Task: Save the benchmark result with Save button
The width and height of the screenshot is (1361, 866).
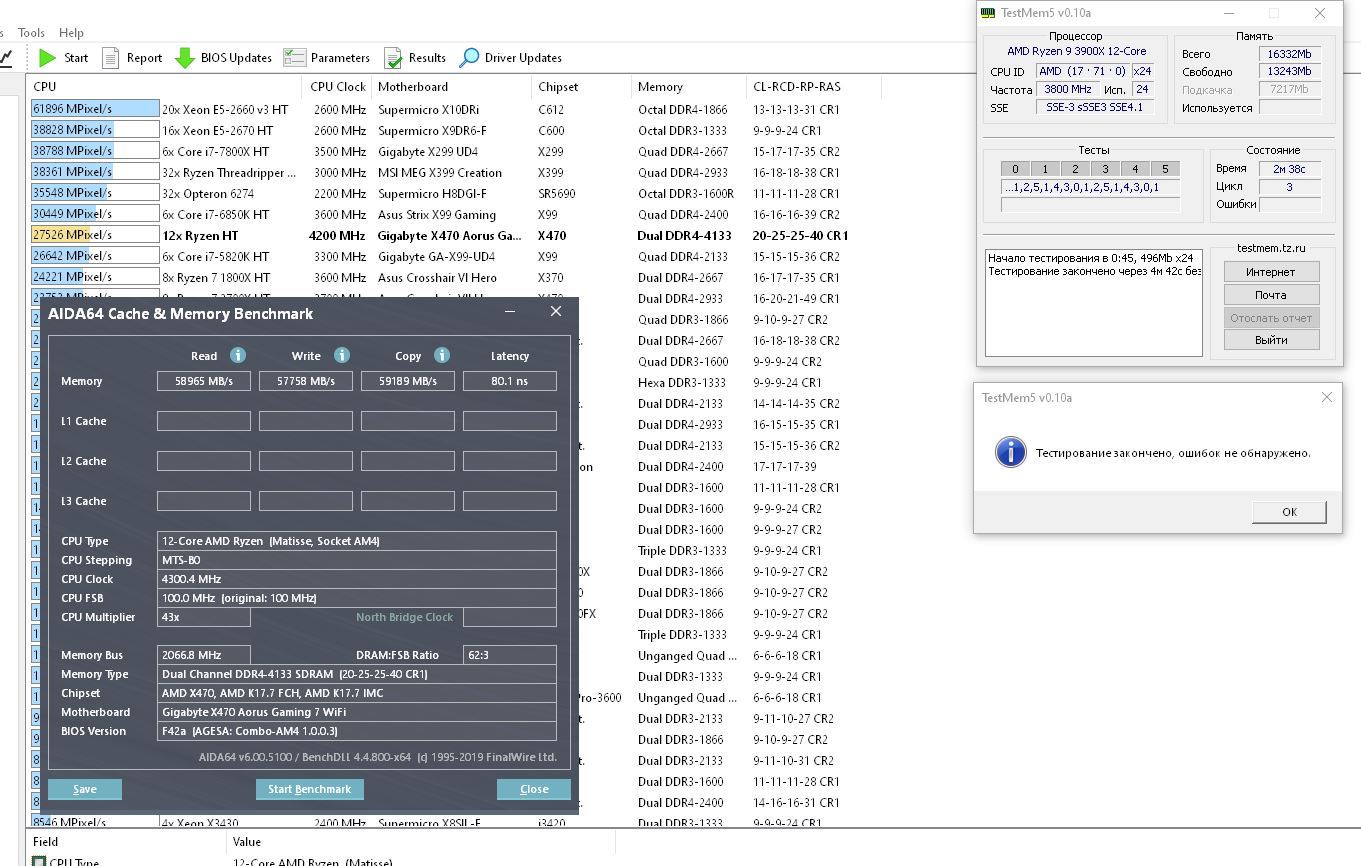Action: pos(85,789)
